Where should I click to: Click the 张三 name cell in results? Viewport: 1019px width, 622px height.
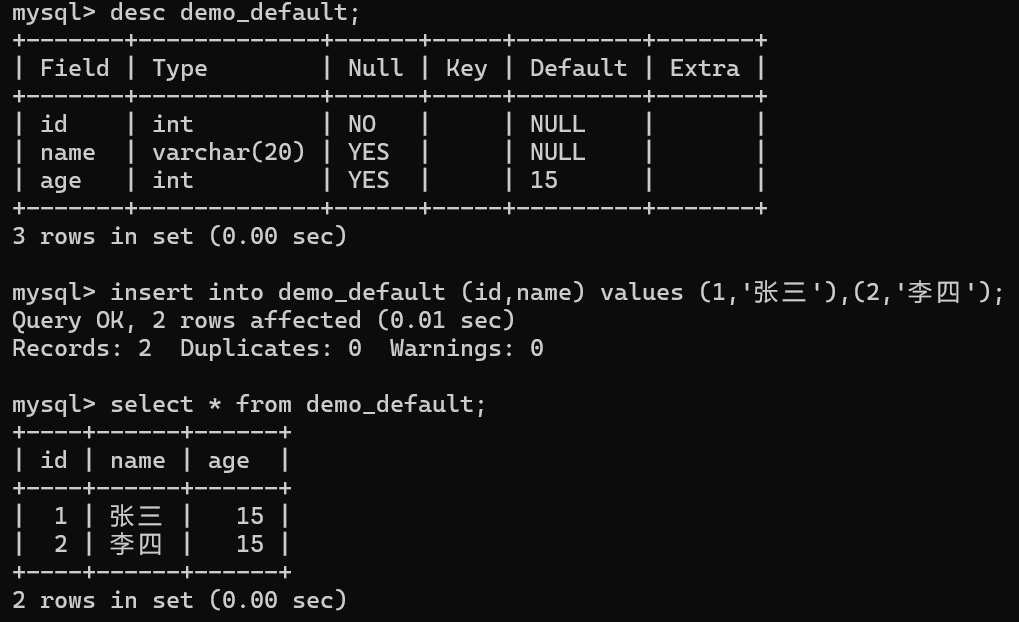(136, 516)
